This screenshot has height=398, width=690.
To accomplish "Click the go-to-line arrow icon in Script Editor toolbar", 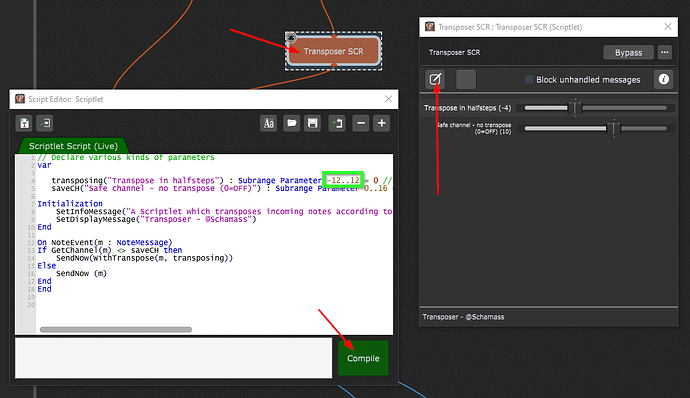I will pos(45,123).
